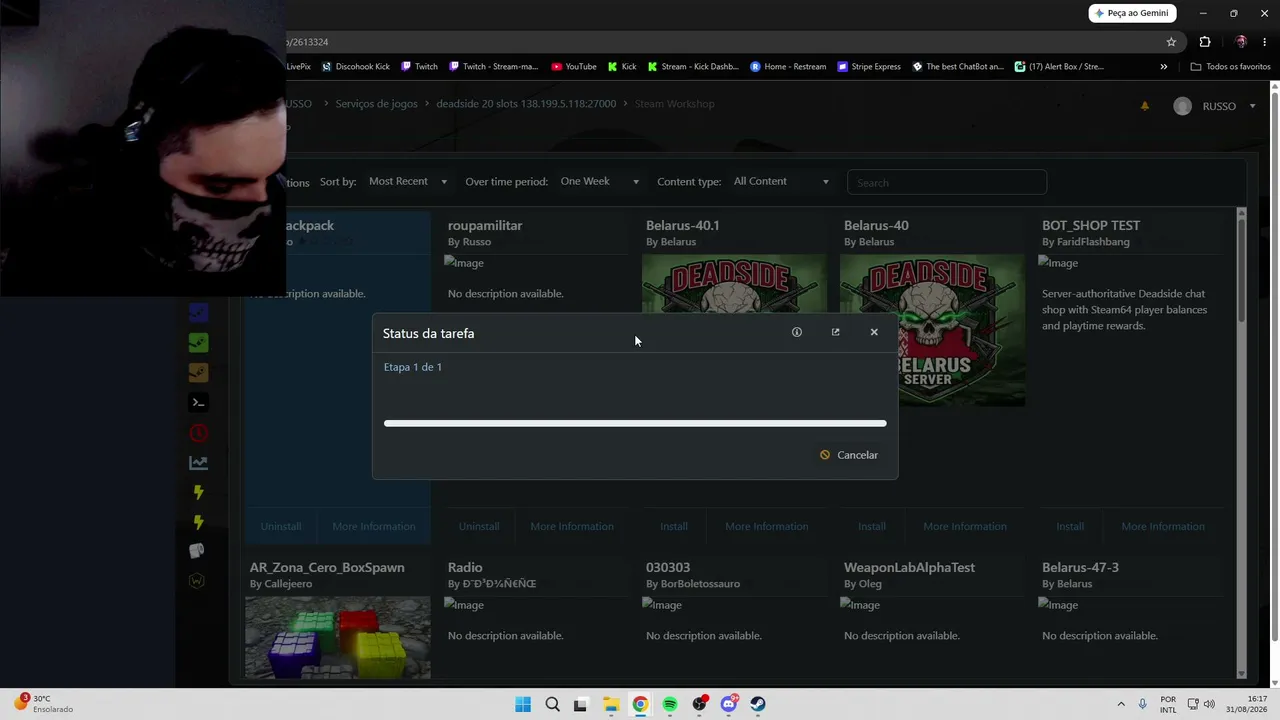Pop out the Status da tarefa dialog
Viewport: 1280px width, 720px height.
click(836, 332)
